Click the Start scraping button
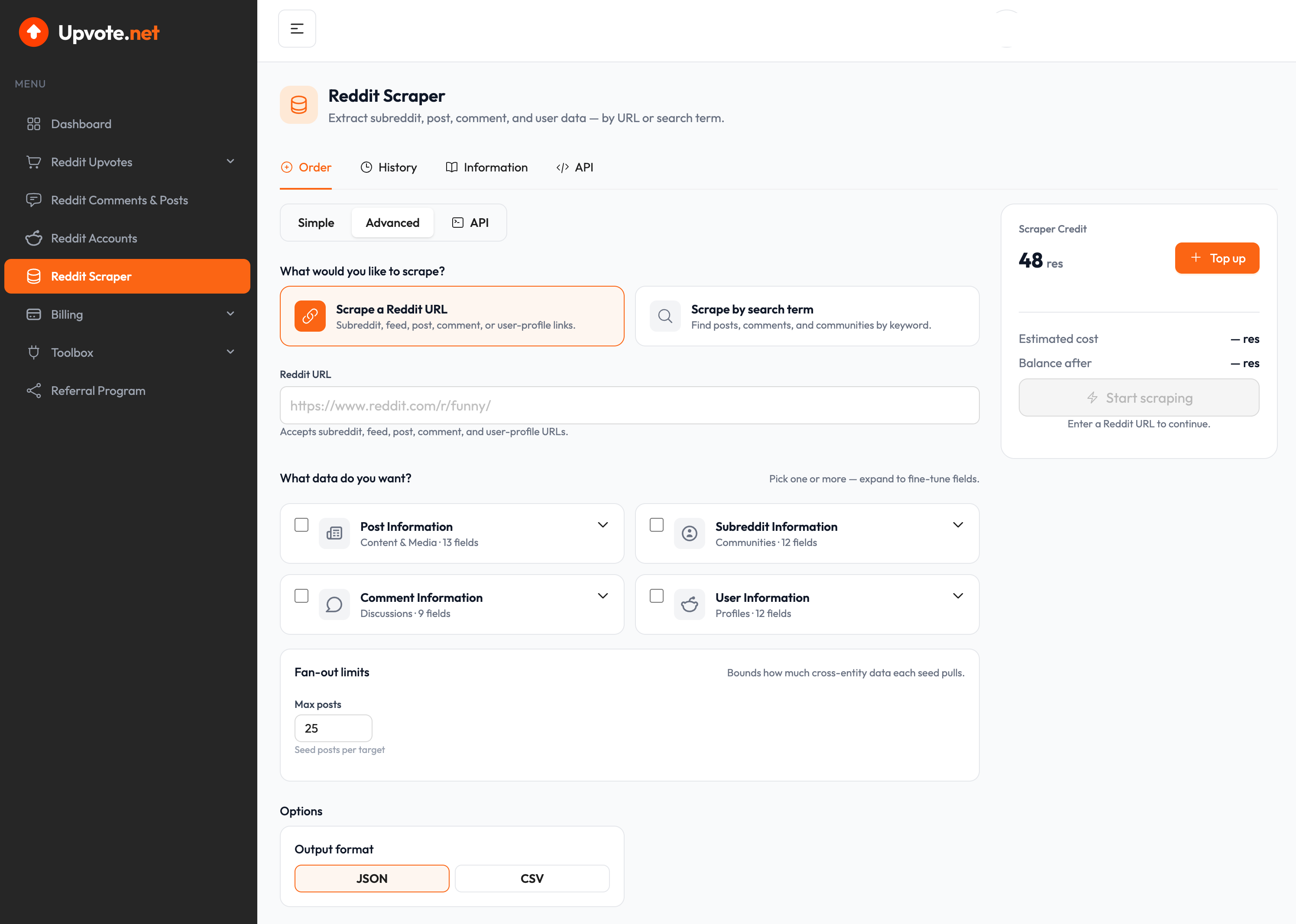This screenshot has width=1296, height=924. [1139, 398]
